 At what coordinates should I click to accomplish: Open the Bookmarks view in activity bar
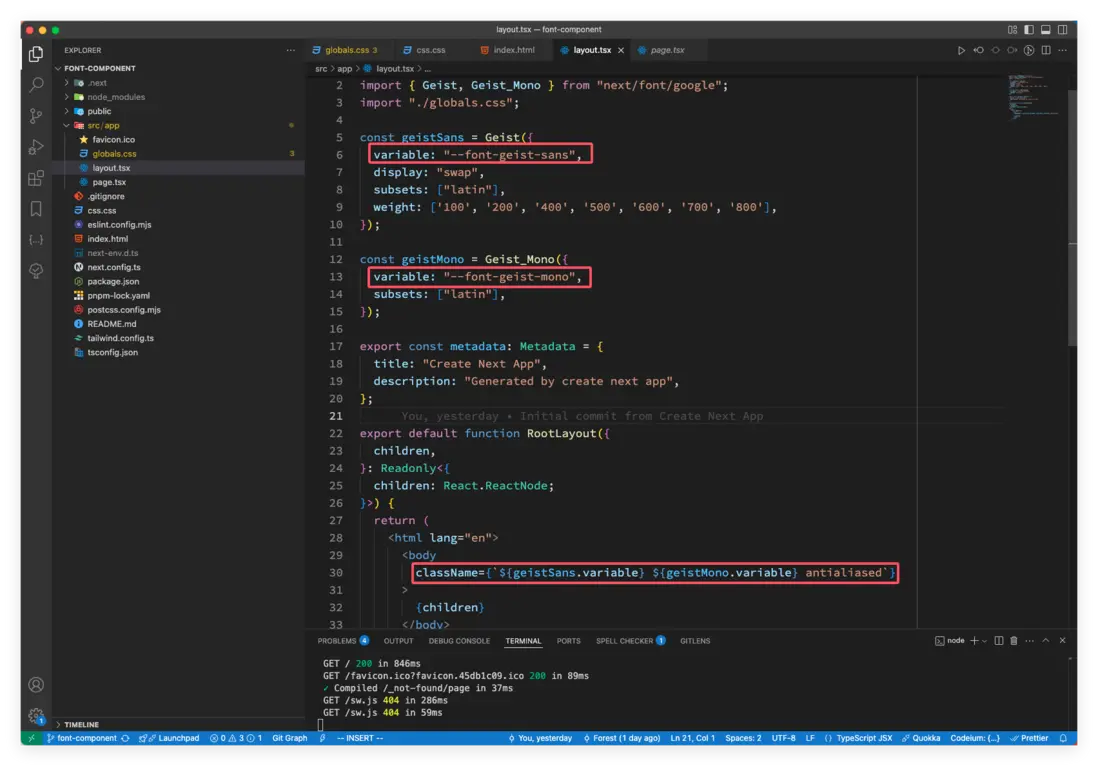pyautogui.click(x=36, y=209)
